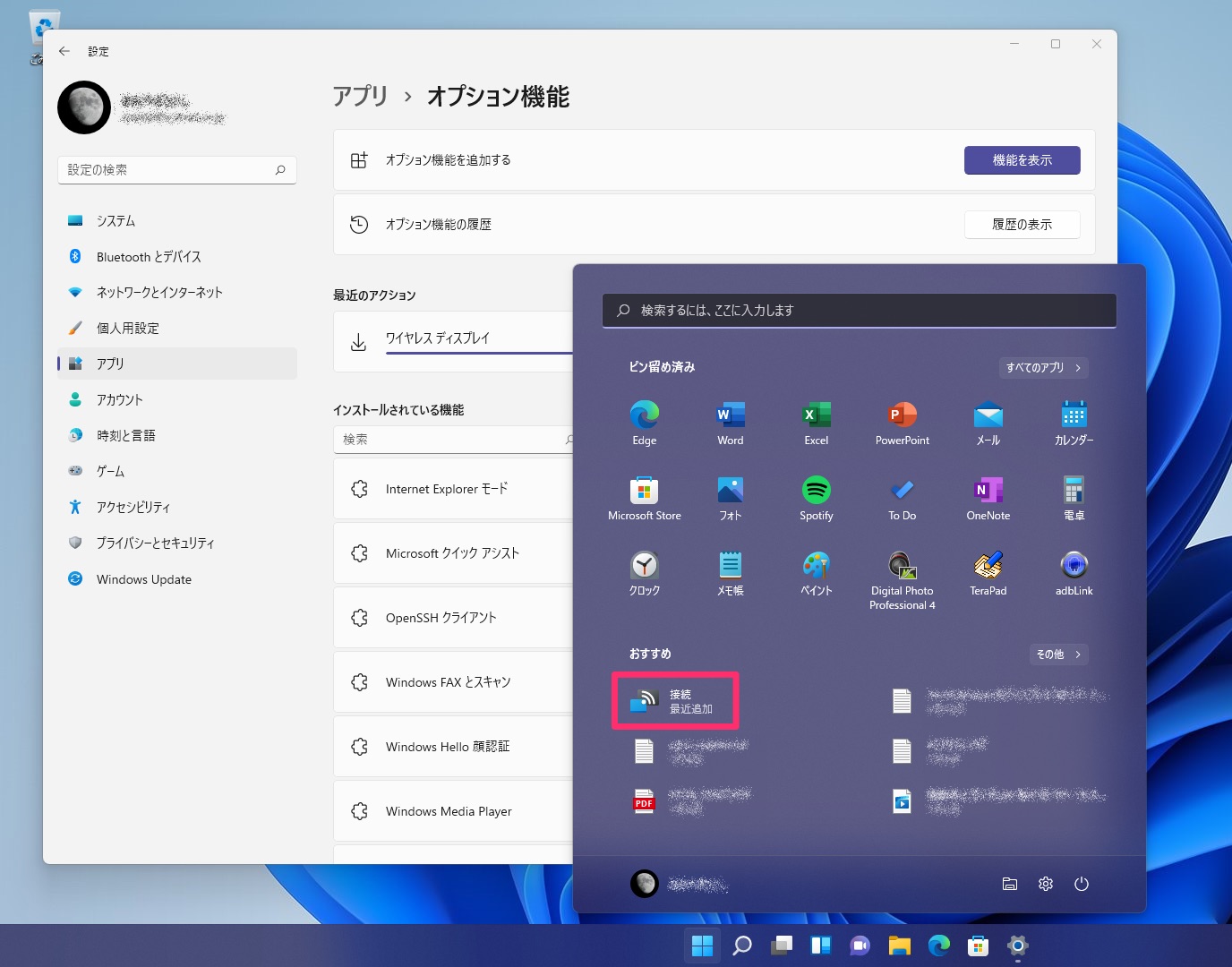Click 履歴の表示 button

[x=1022, y=225]
